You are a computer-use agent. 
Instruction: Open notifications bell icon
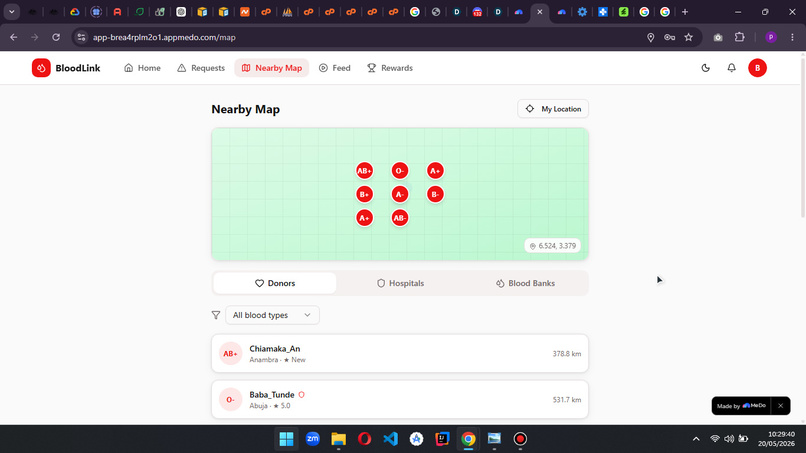(x=731, y=68)
